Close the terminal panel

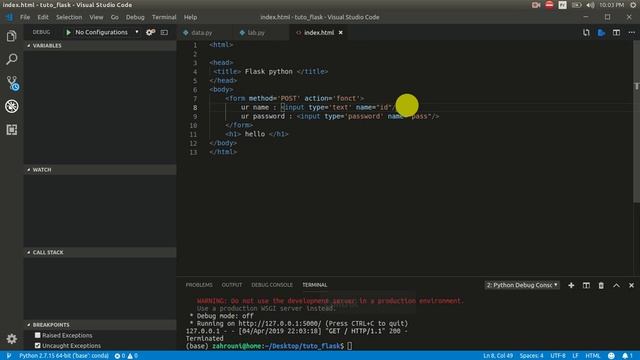631,285
